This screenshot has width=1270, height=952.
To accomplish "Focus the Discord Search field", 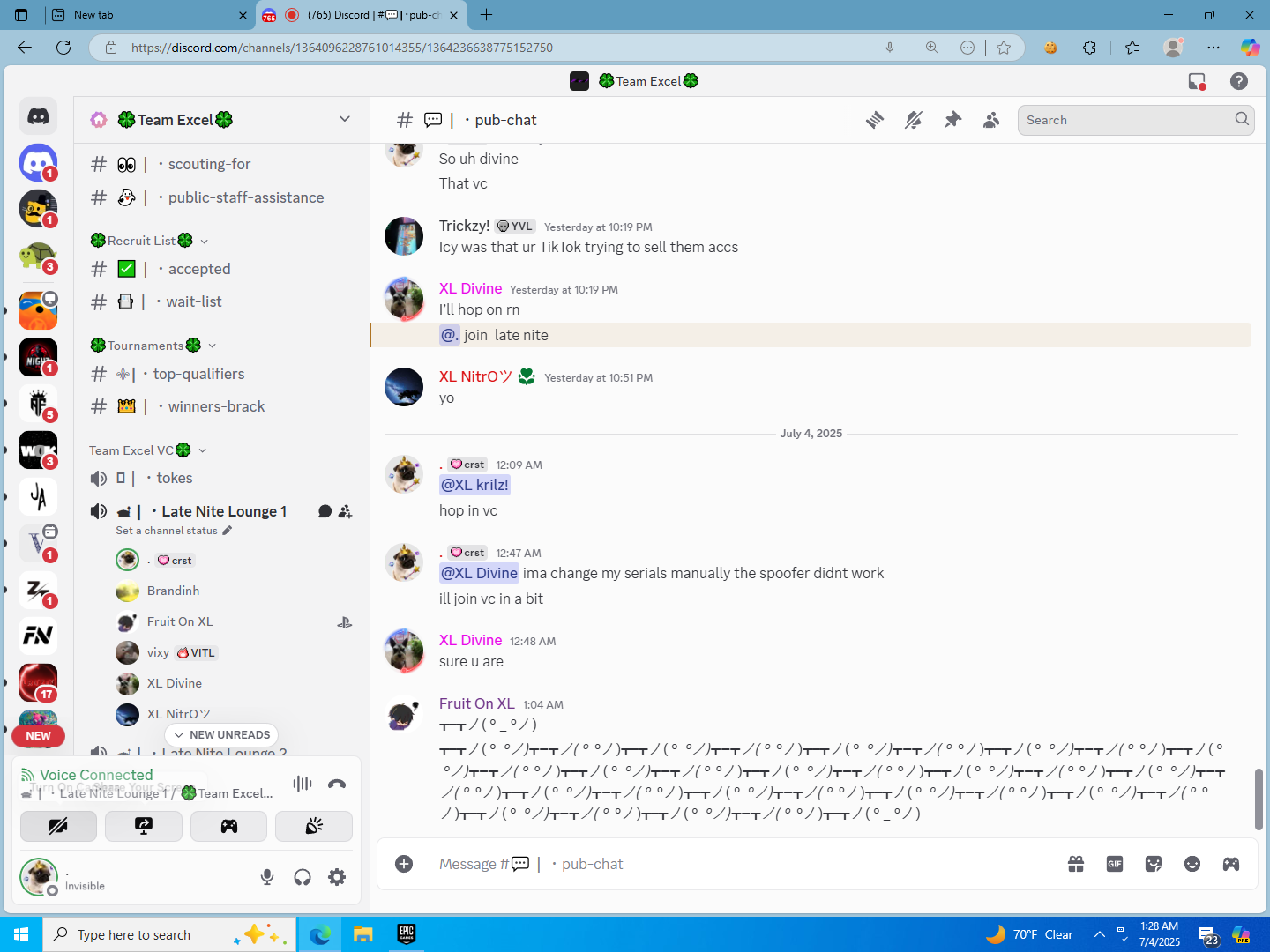I will coord(1136,120).
